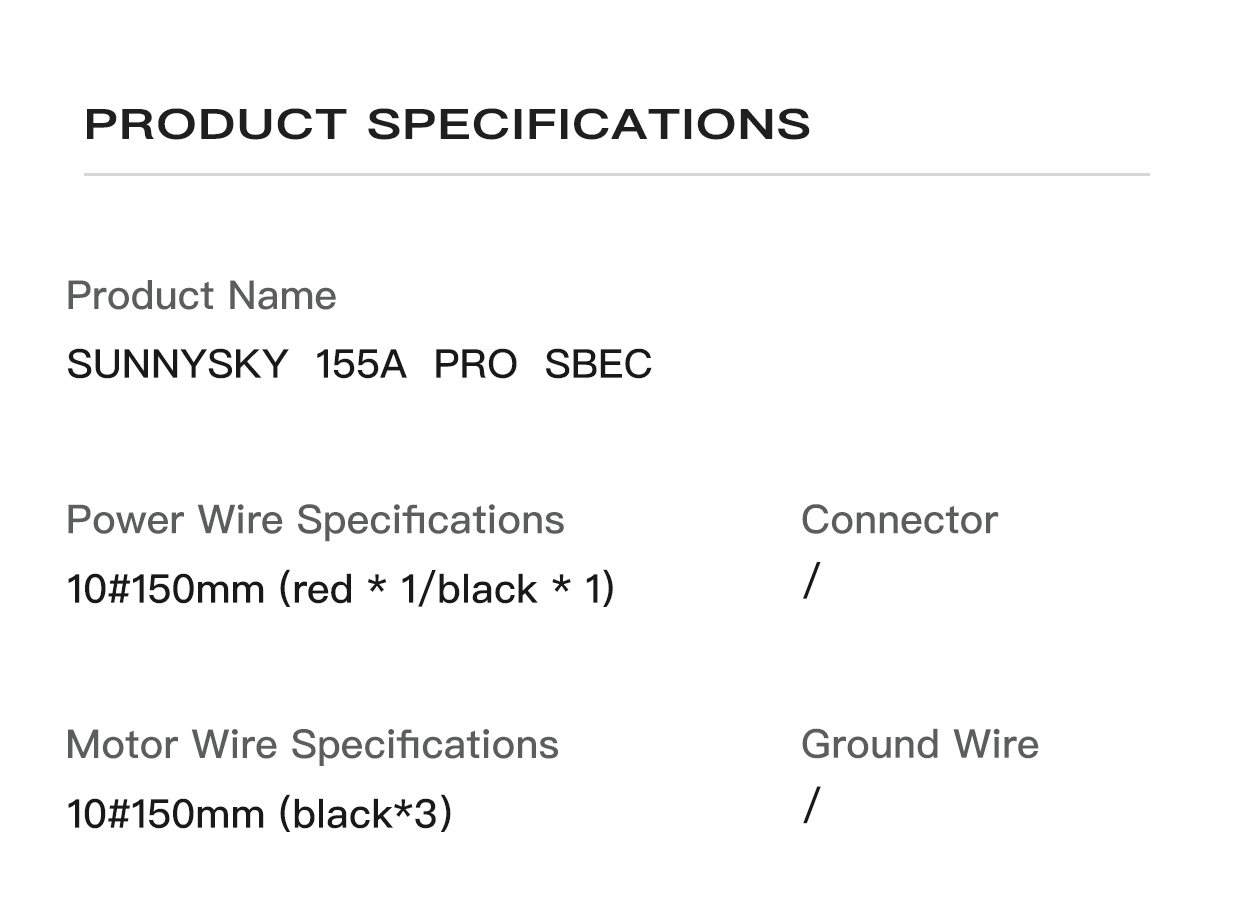Click the word PRODUCT in the heading
Image resolution: width=1242 pixels, height=903 pixels.
click(x=214, y=124)
